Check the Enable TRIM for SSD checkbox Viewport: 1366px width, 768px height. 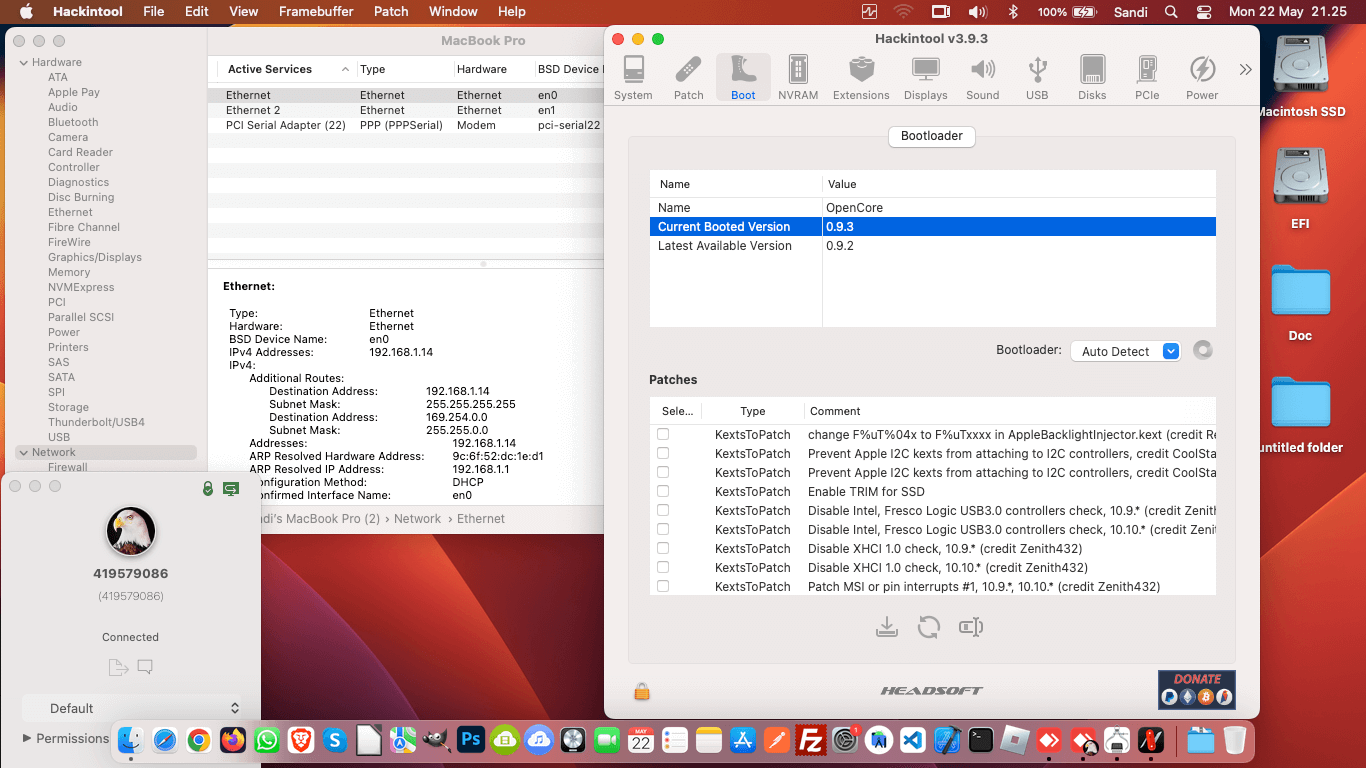663,491
